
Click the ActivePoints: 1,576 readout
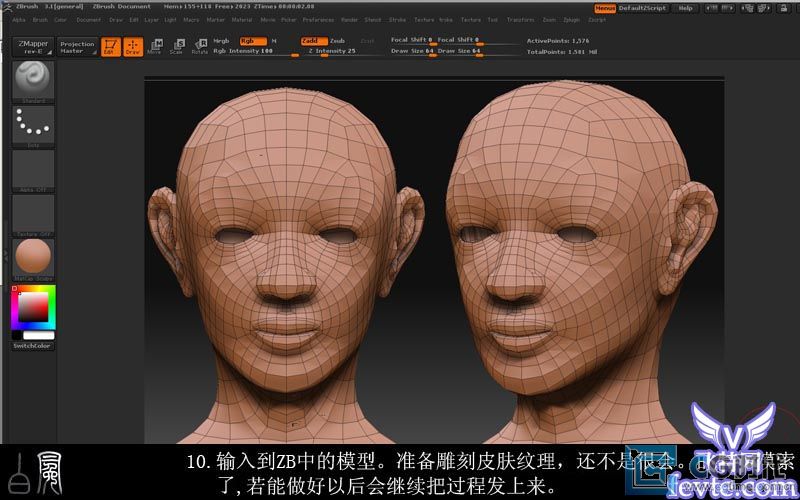click(x=558, y=41)
